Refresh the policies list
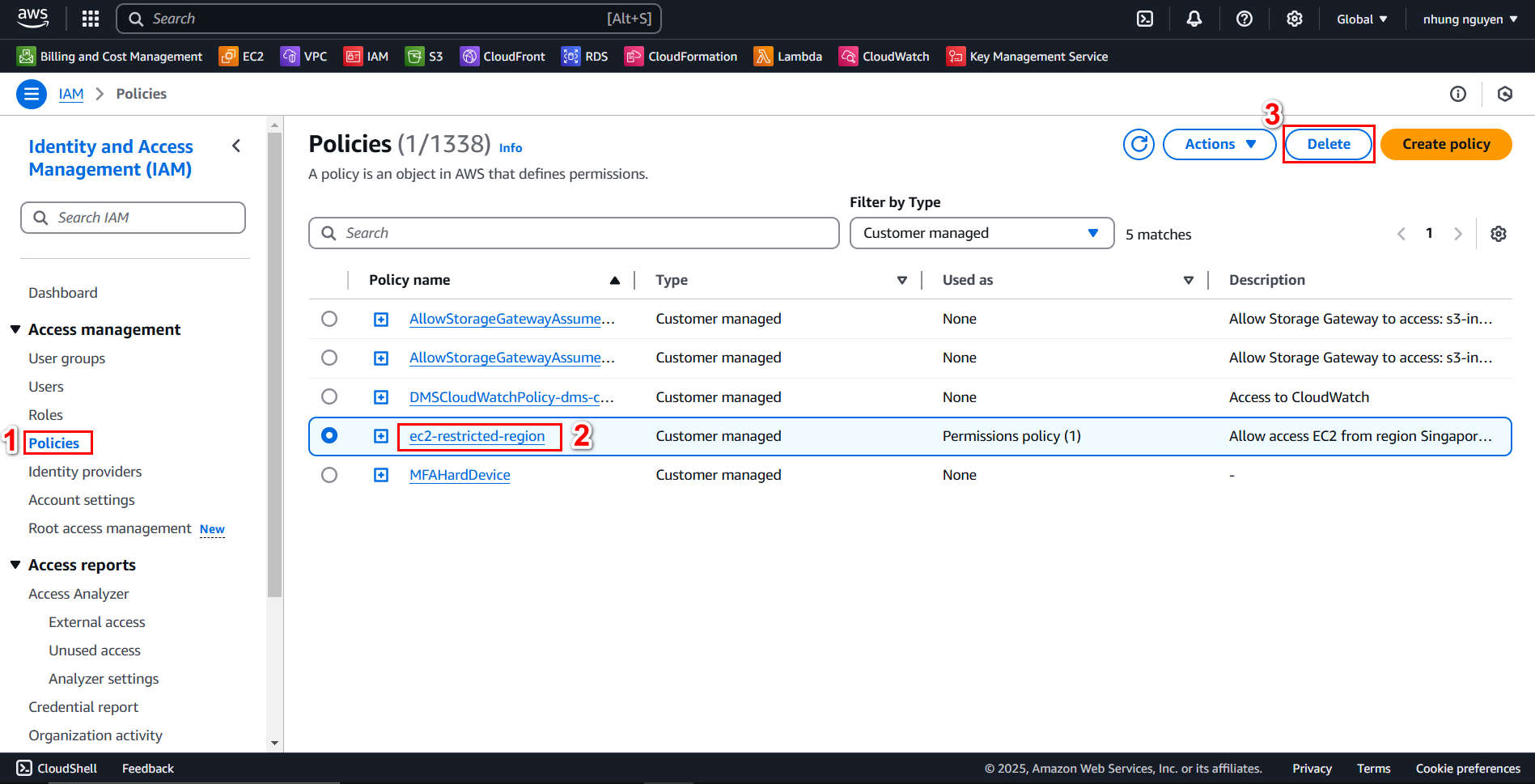The height and width of the screenshot is (784, 1535). click(x=1139, y=144)
